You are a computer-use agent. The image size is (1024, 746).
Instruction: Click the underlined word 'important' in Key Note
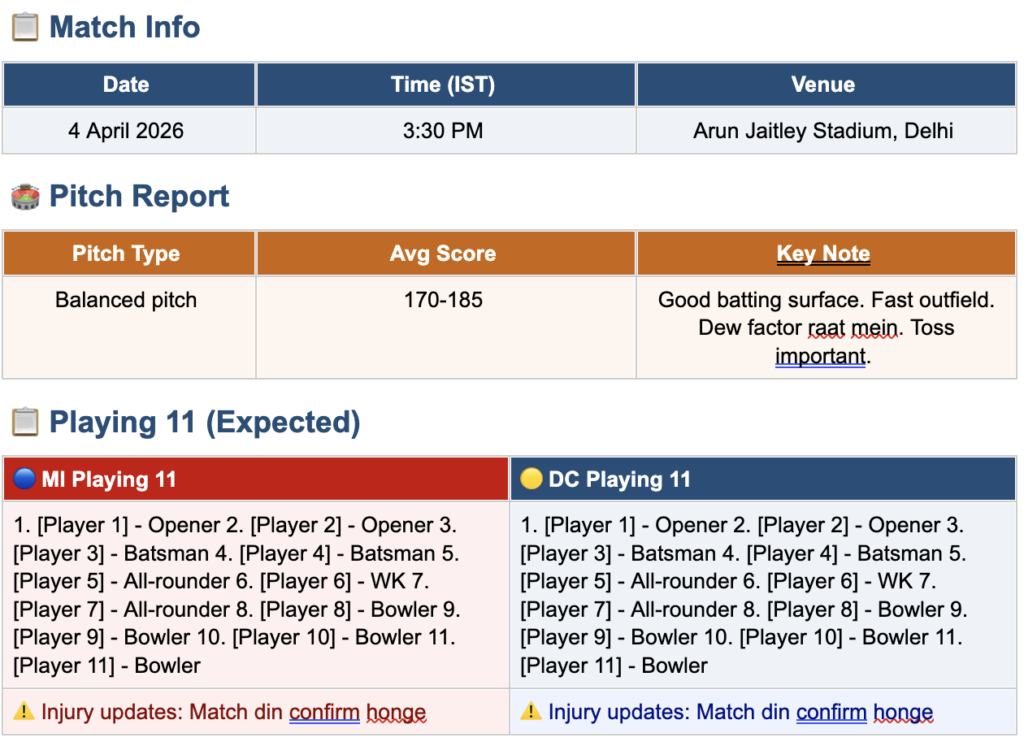tap(820, 356)
